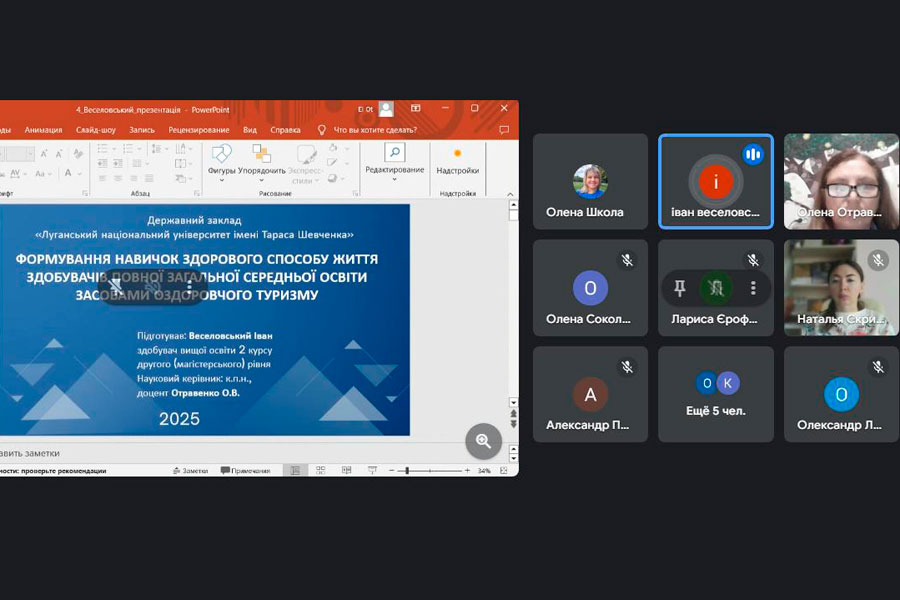The height and width of the screenshot is (600, 900).
Task: Open the Анимация tab
Action: tap(43, 130)
